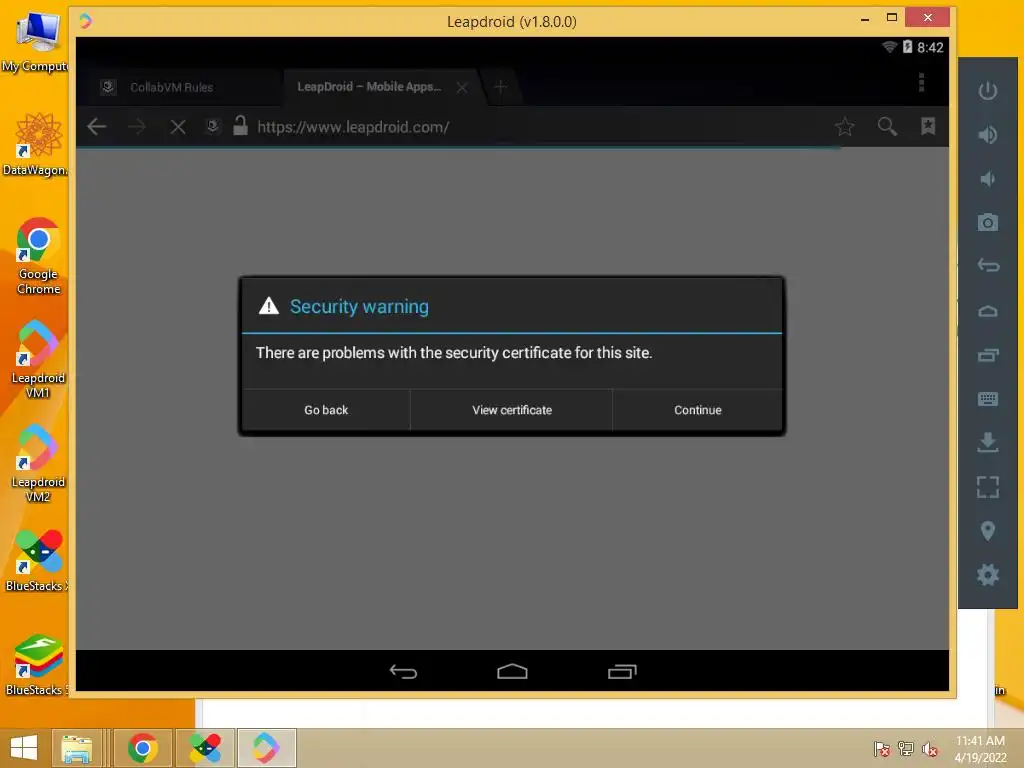Viewport: 1024px width, 768px height.
Task: Toggle fullscreen with the sidebar expand icon
Action: pyautogui.click(x=987, y=487)
